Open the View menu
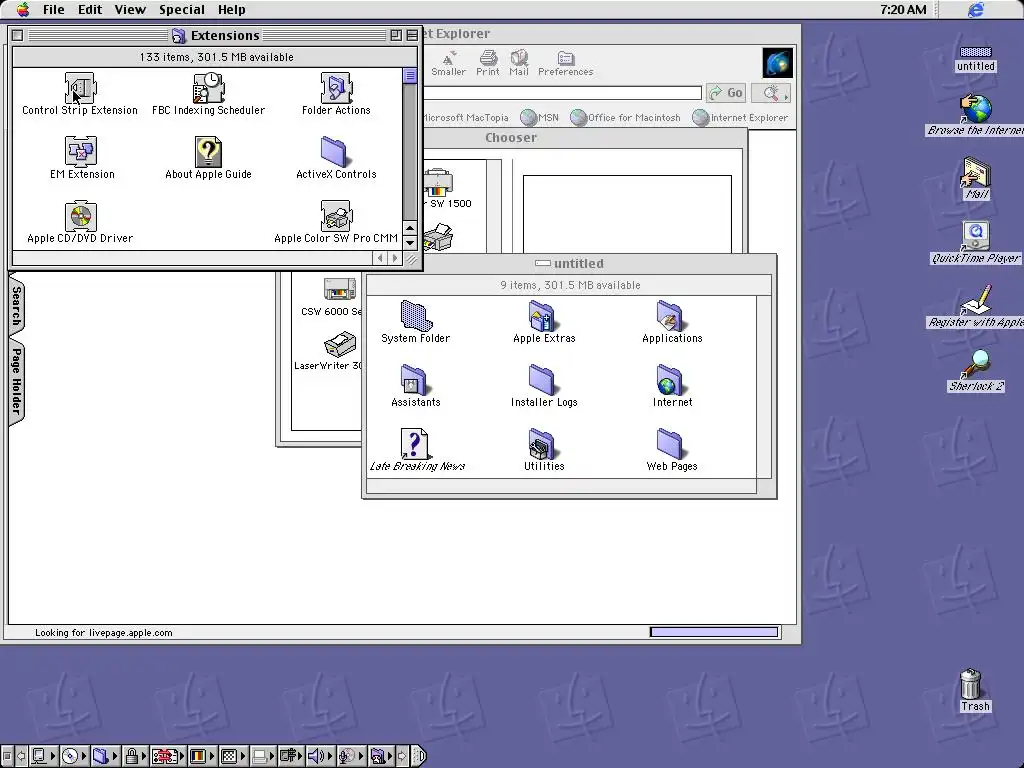This screenshot has height=768, width=1024. [x=130, y=10]
